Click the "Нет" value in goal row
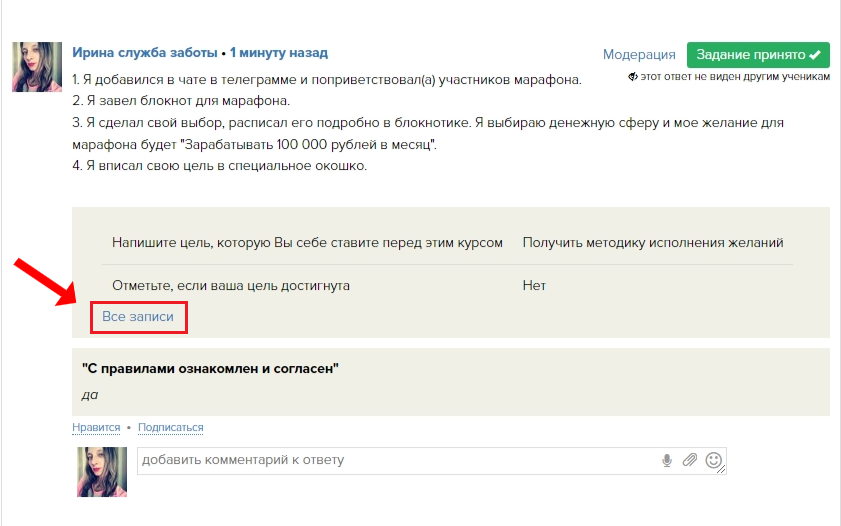 tap(534, 286)
